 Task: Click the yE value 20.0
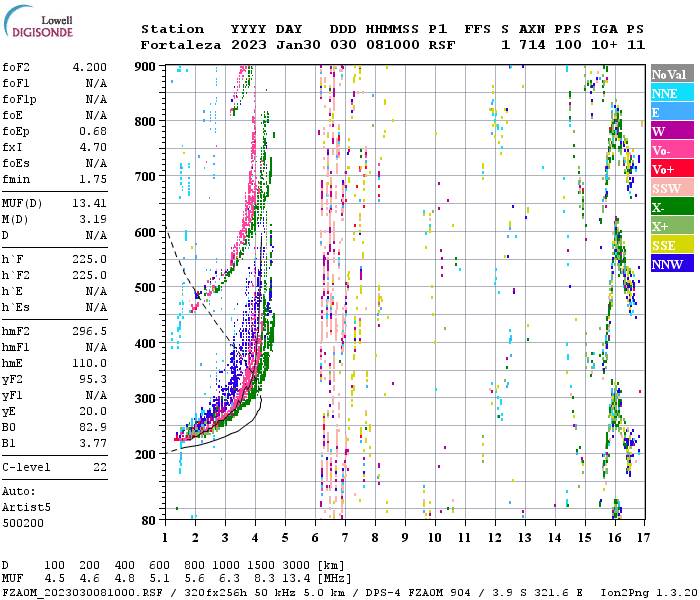(x=93, y=411)
